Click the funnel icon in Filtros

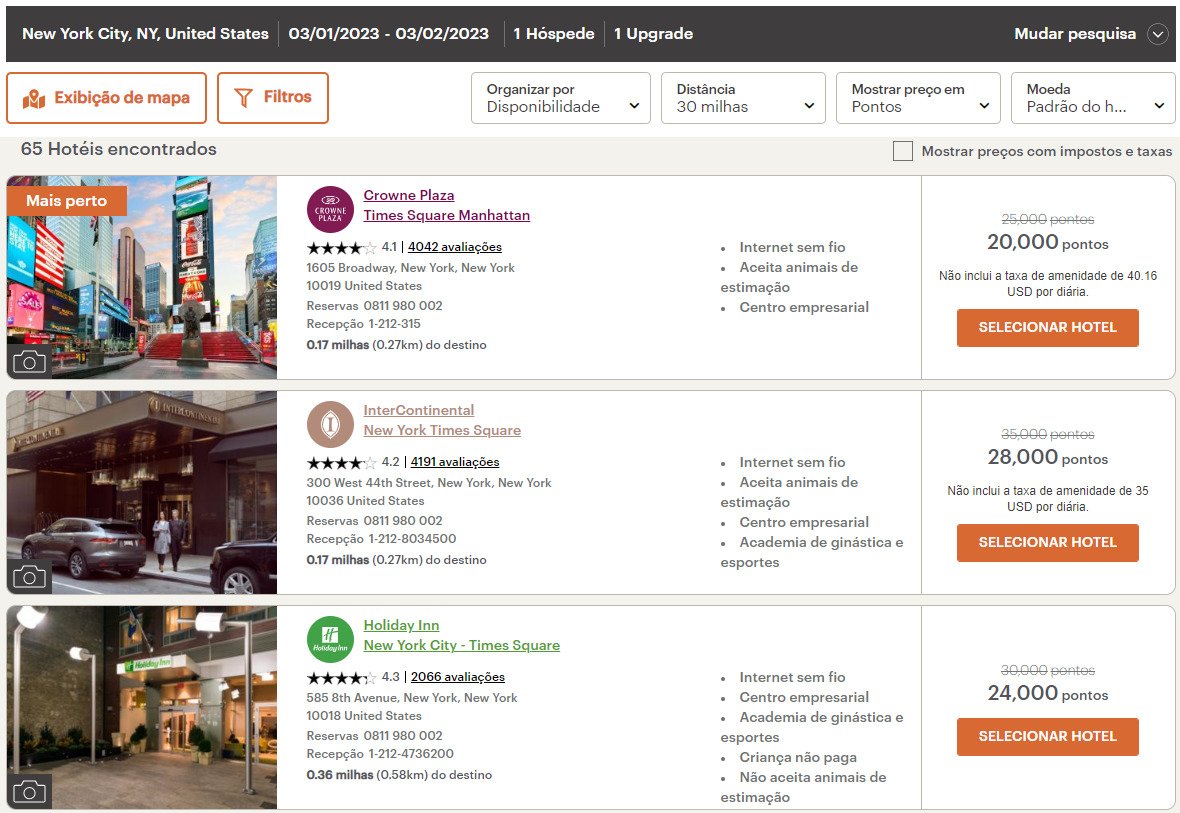(x=243, y=98)
